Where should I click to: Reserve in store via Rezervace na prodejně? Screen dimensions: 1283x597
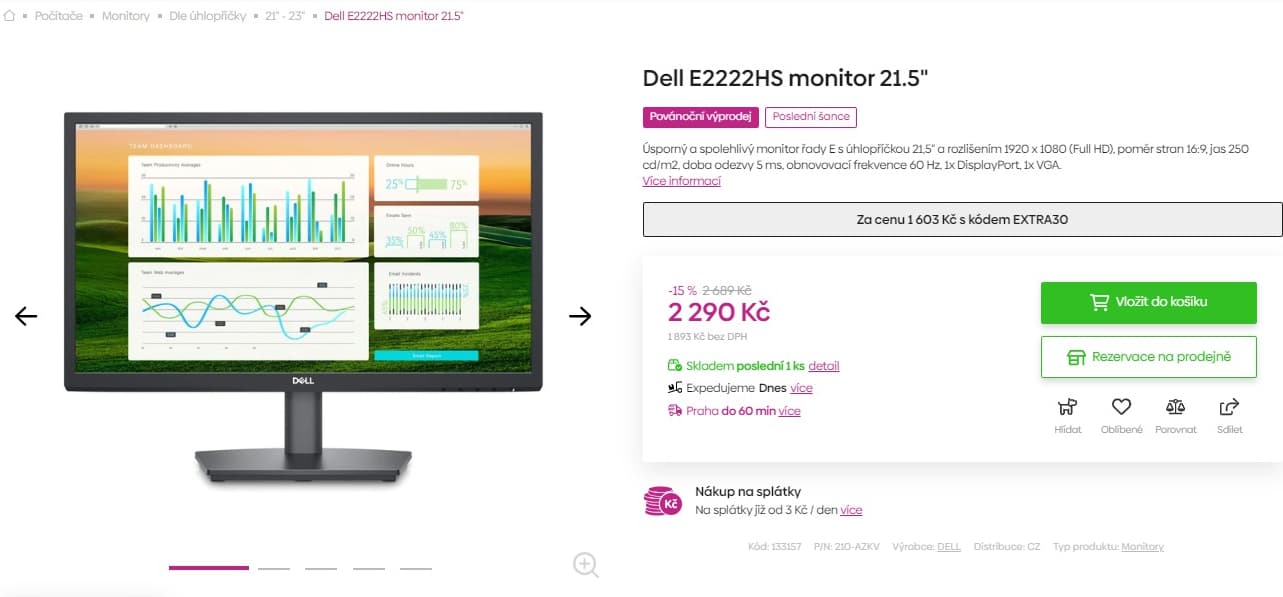pos(1148,357)
